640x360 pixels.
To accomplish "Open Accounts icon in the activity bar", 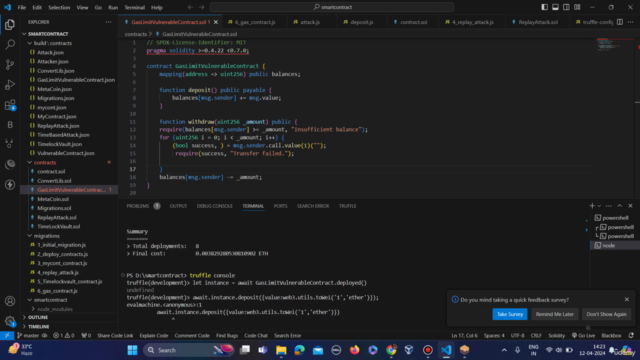I will click(10, 301).
